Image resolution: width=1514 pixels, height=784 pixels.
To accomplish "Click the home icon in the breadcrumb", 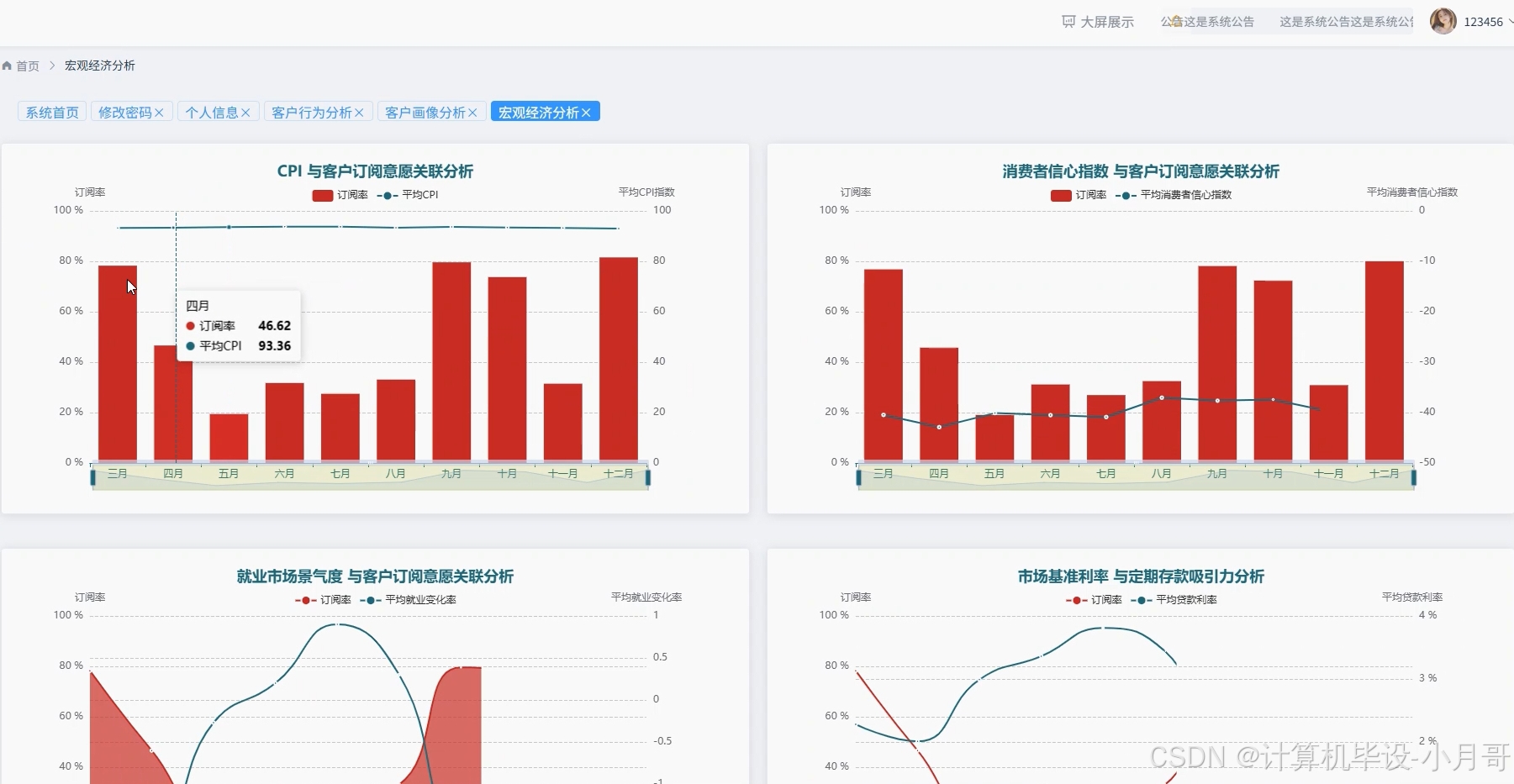I will pos(7,66).
